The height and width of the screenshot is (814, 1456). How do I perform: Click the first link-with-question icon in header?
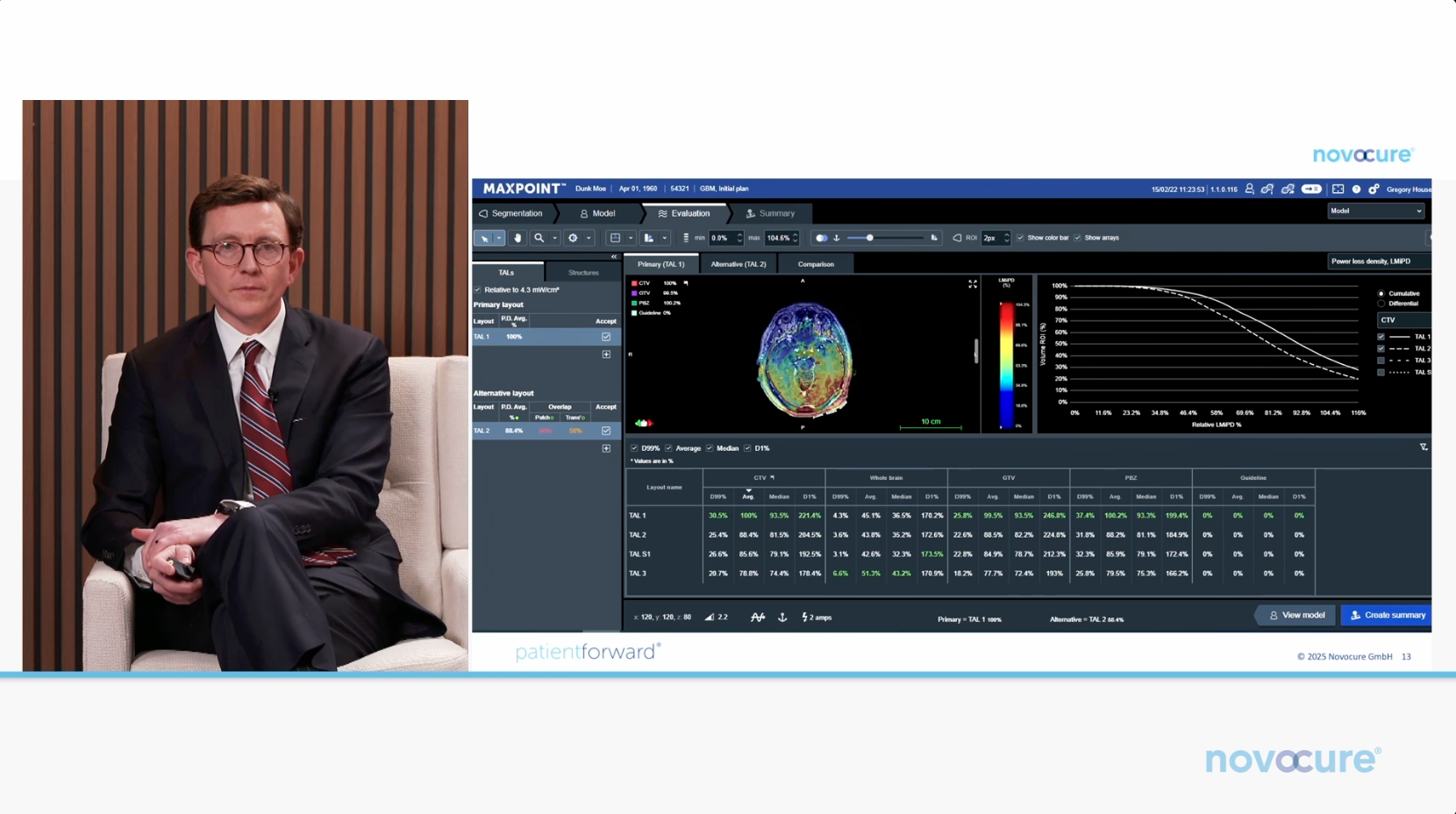[x=1267, y=189]
